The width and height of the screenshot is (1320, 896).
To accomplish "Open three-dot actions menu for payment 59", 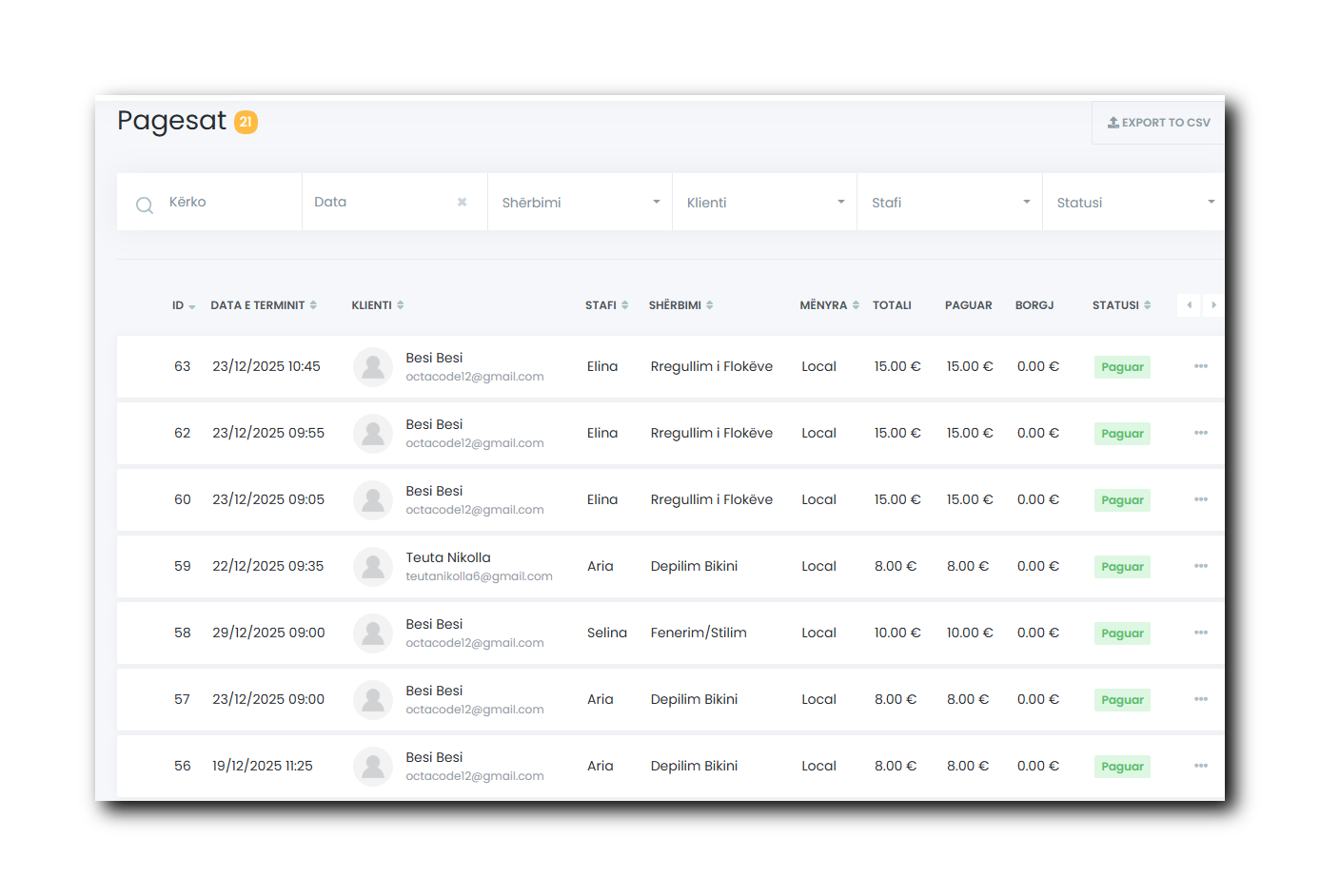I will tap(1200, 566).
